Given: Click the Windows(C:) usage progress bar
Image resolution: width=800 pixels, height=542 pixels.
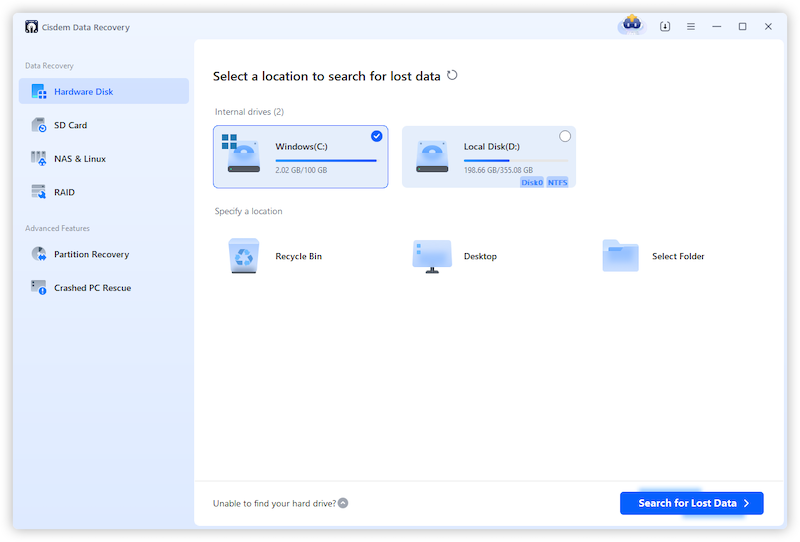Looking at the screenshot, I should click(x=327, y=161).
